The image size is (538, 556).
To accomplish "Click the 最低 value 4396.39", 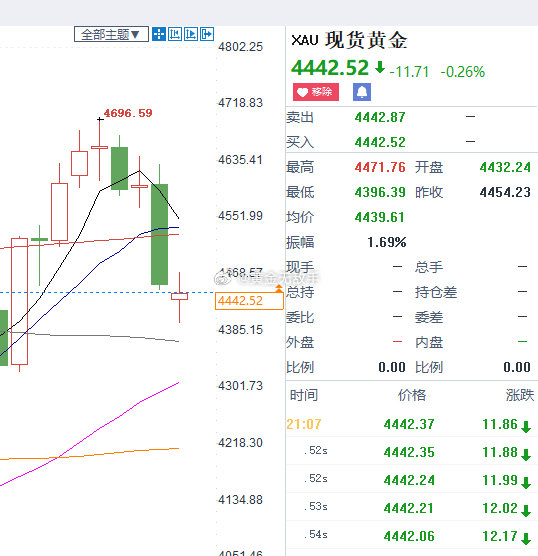I will tap(380, 192).
